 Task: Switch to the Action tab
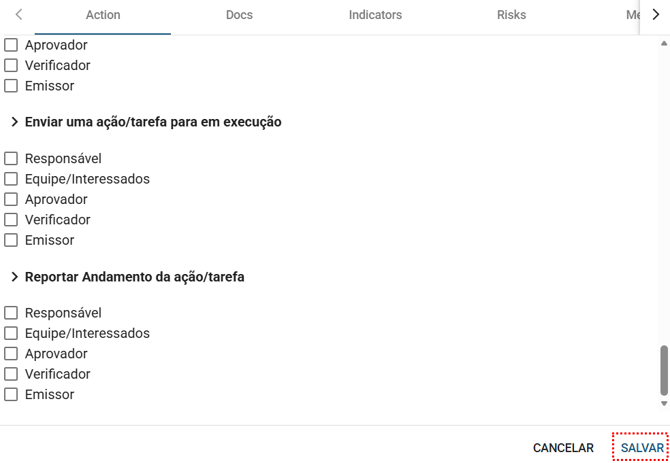click(x=103, y=16)
